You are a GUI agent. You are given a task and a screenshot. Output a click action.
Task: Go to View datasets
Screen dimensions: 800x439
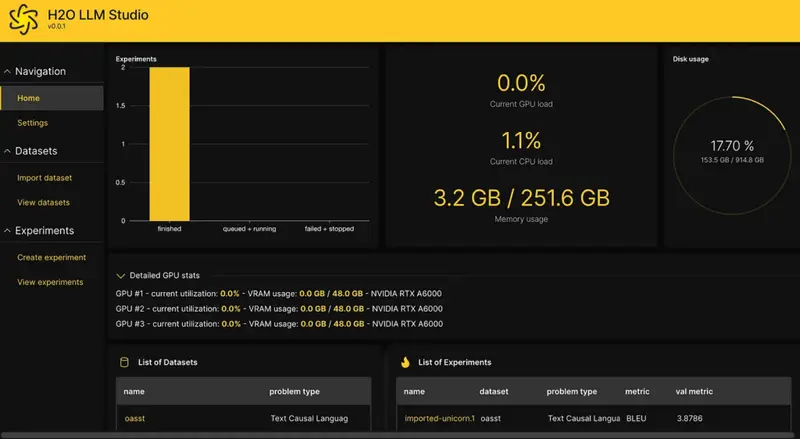click(x=43, y=203)
